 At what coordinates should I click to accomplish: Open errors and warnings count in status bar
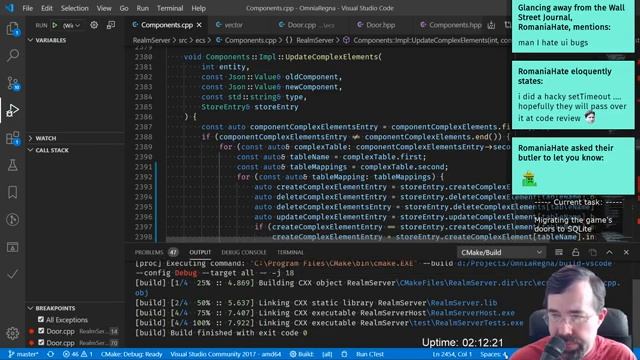pos(78,354)
